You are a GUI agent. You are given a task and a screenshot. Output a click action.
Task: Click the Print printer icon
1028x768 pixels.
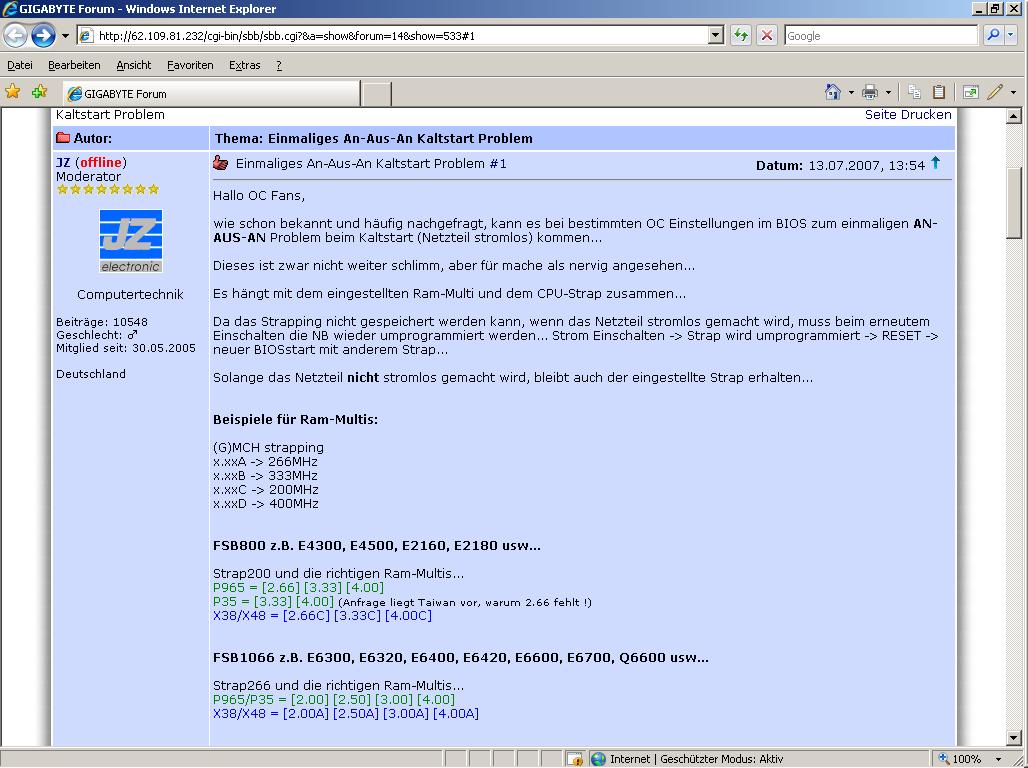point(870,92)
